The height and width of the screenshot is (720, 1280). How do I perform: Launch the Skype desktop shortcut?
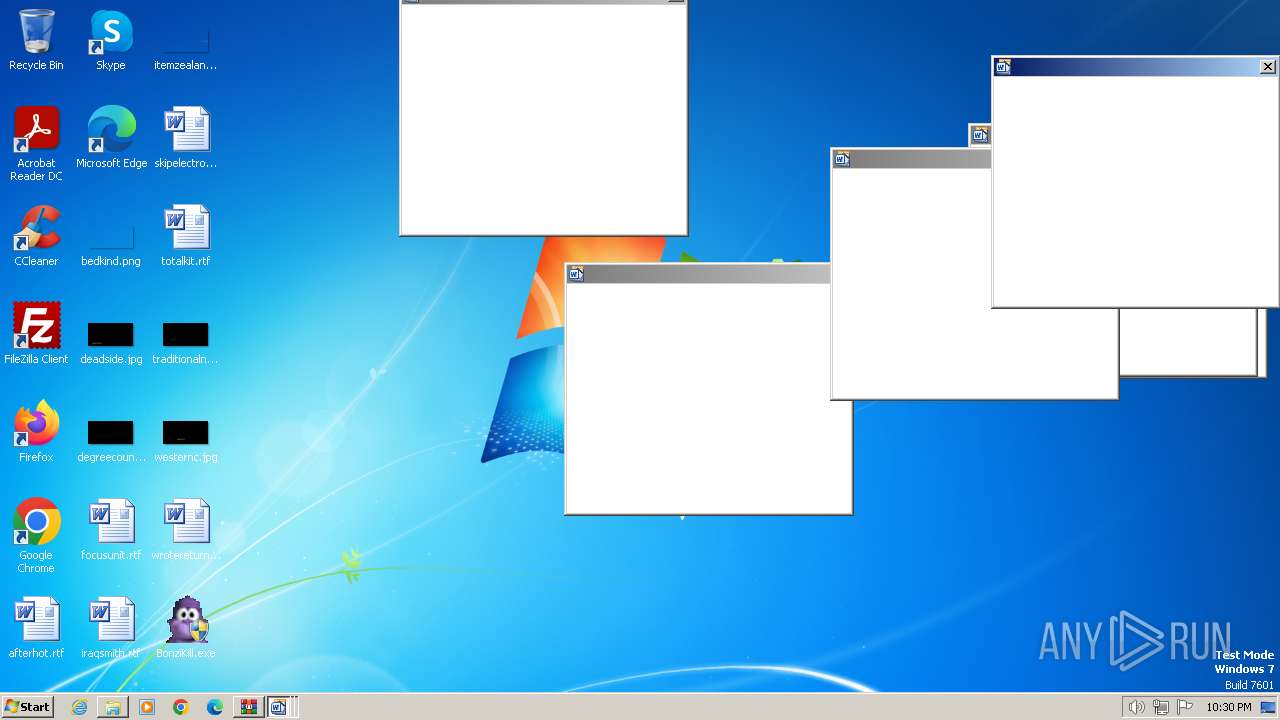click(111, 40)
